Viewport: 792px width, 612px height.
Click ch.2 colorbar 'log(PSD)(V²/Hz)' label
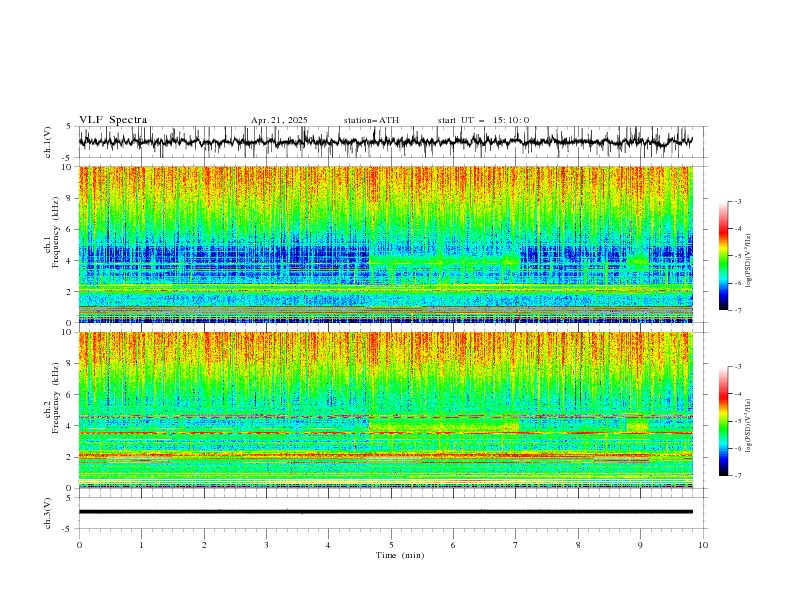coord(748,426)
